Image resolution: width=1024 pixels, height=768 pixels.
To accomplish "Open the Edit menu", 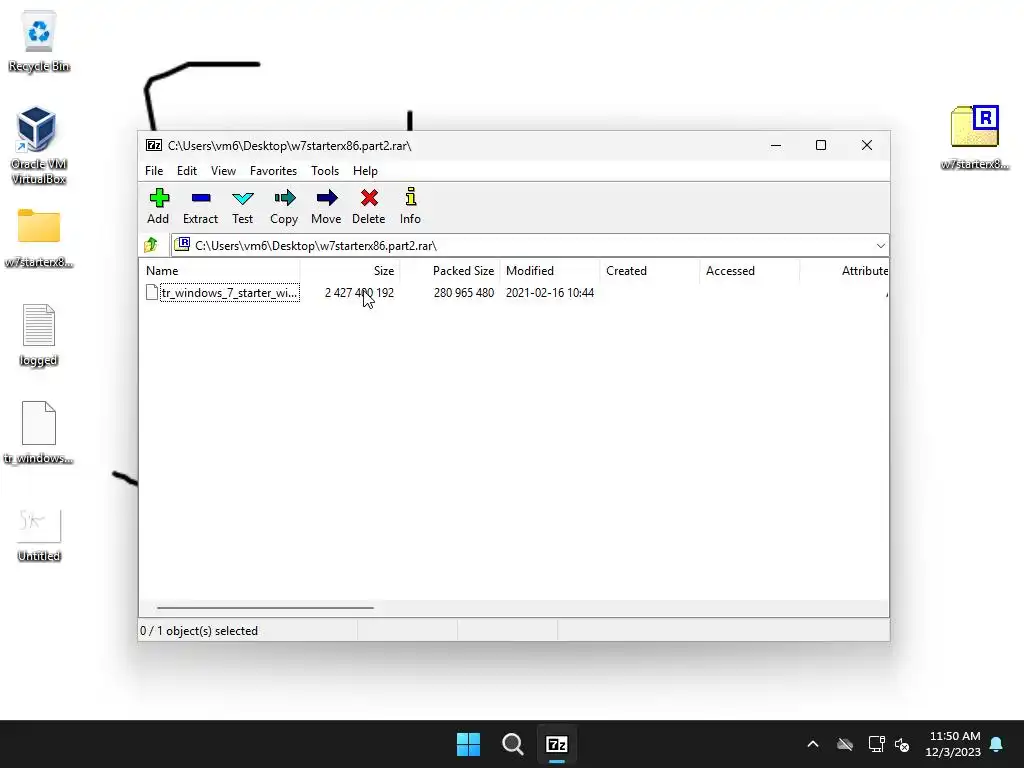I will [x=187, y=170].
